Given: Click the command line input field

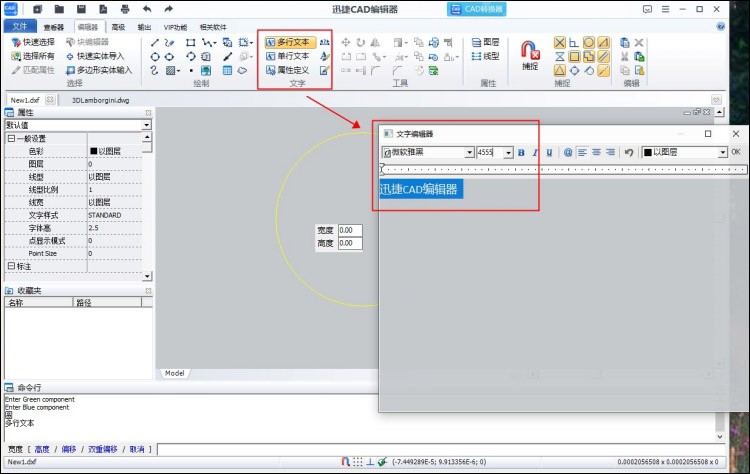Looking at the screenshot, I should point(441,449).
